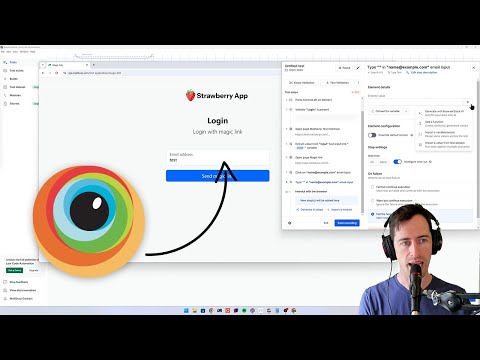Image resolution: width=480 pixels, height=360 pixels.
Task: Click the Exit button in the recorder
Action: [x=326, y=223]
